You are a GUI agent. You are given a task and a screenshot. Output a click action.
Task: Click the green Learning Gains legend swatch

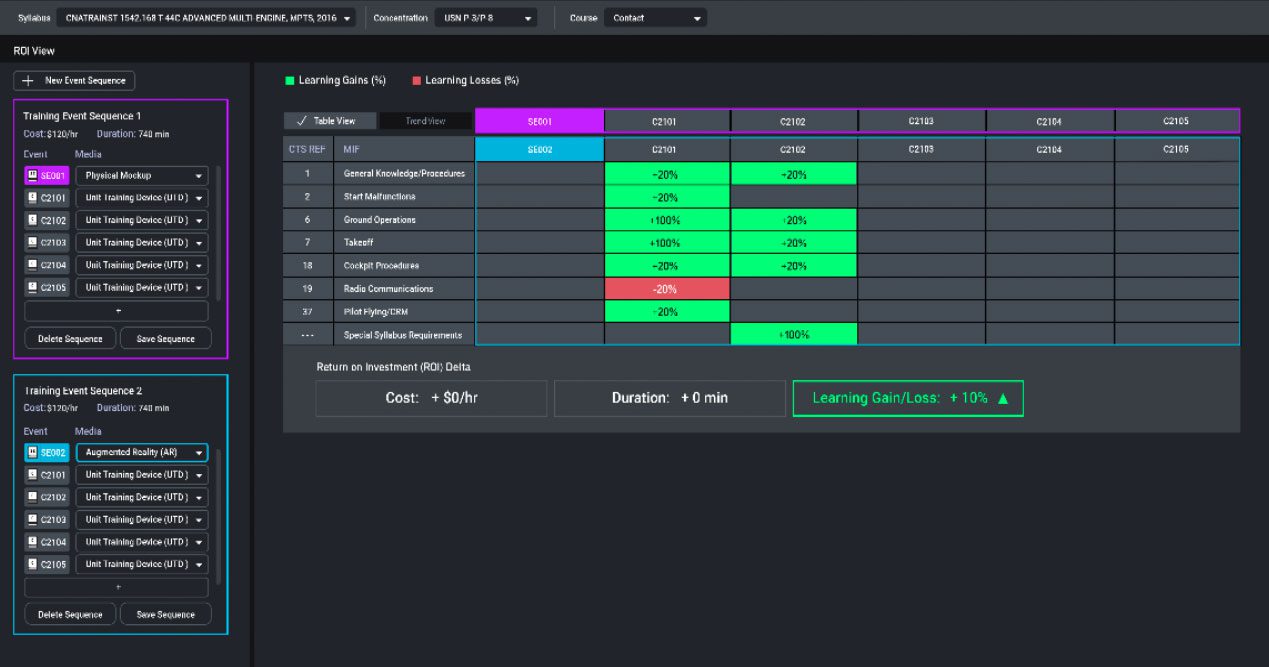coord(290,80)
